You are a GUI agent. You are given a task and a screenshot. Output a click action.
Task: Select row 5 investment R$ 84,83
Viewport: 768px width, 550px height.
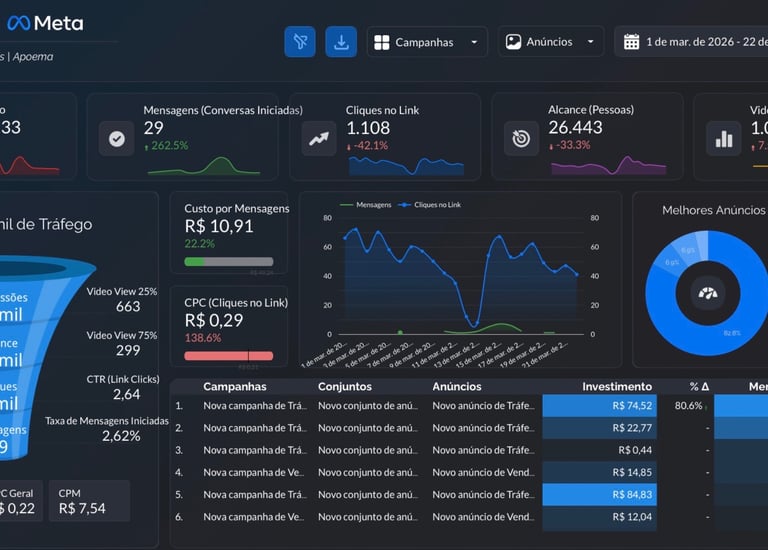coord(600,495)
